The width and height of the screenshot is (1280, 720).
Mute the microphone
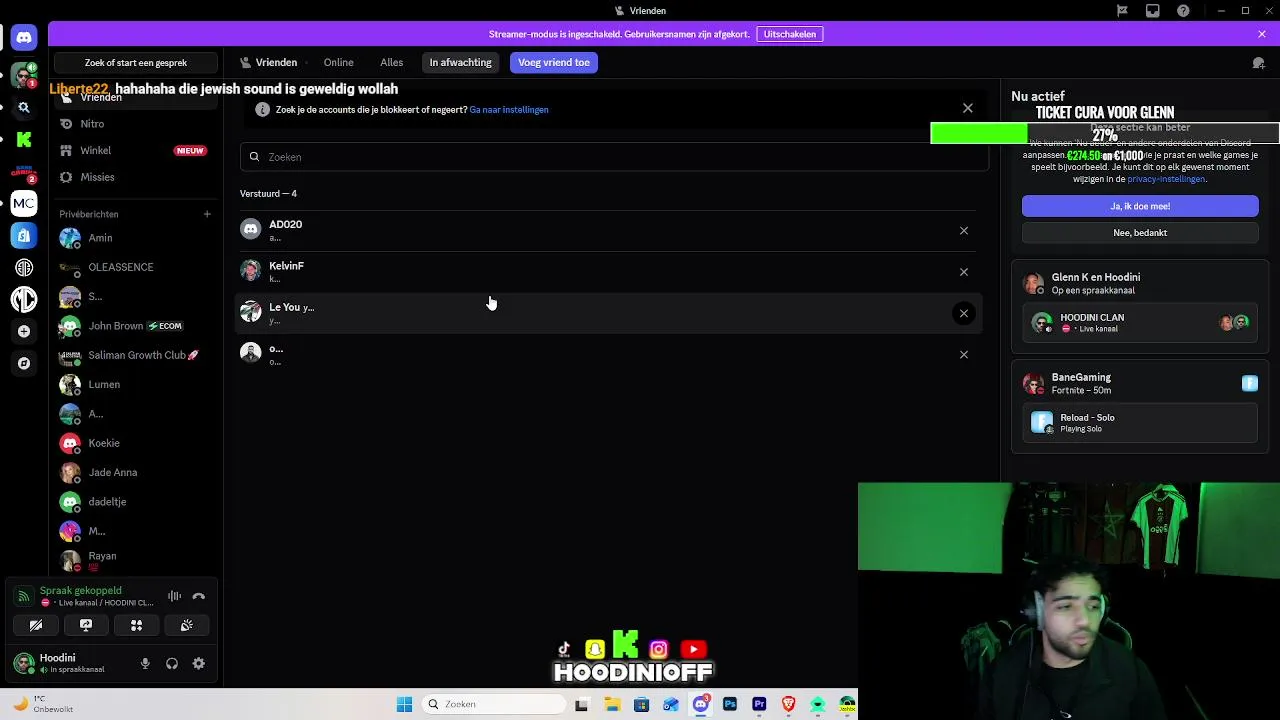click(145, 663)
